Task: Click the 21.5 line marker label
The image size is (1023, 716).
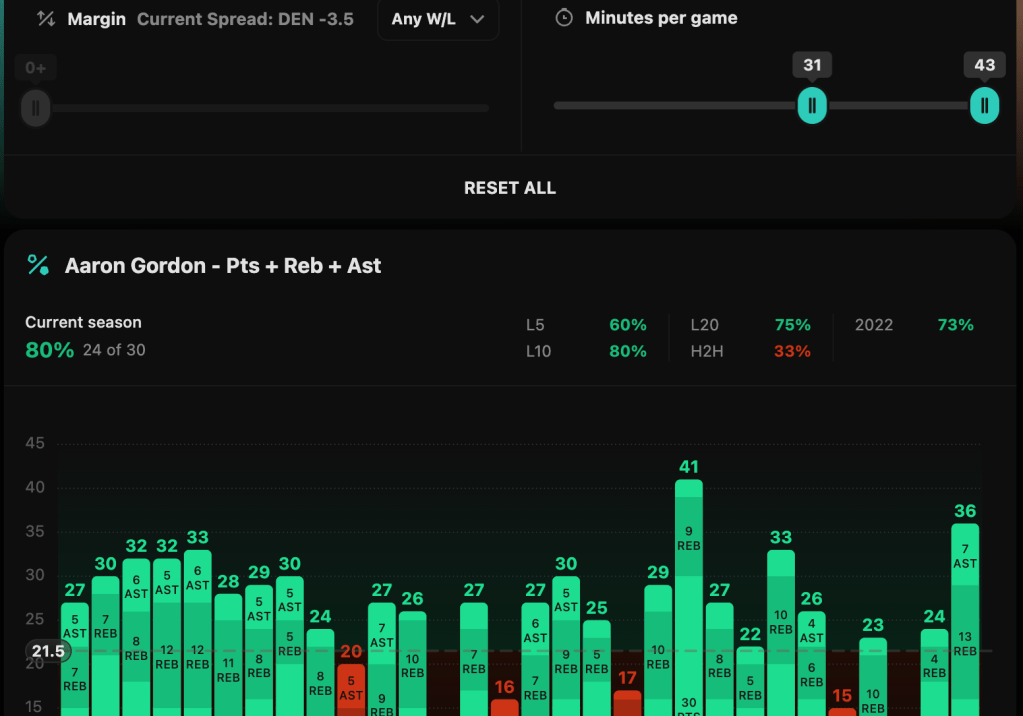Action: point(47,651)
